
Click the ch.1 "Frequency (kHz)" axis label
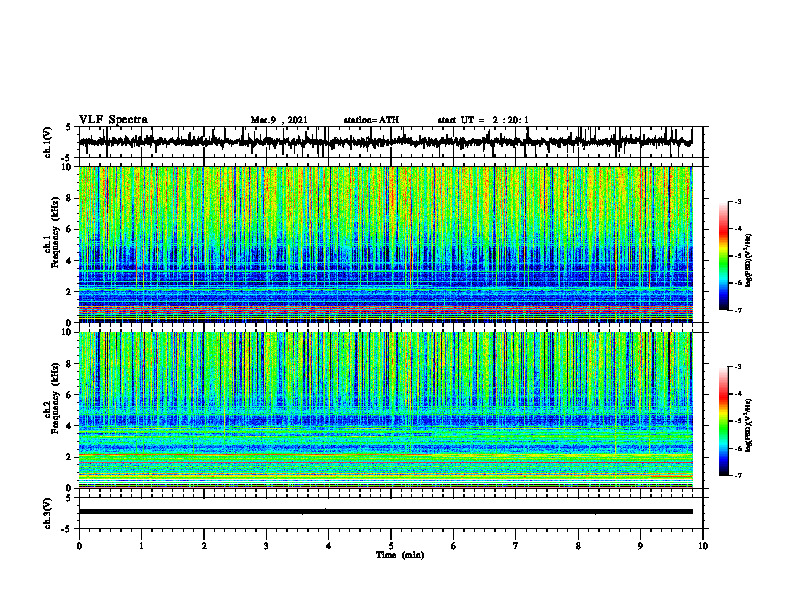(x=55, y=233)
